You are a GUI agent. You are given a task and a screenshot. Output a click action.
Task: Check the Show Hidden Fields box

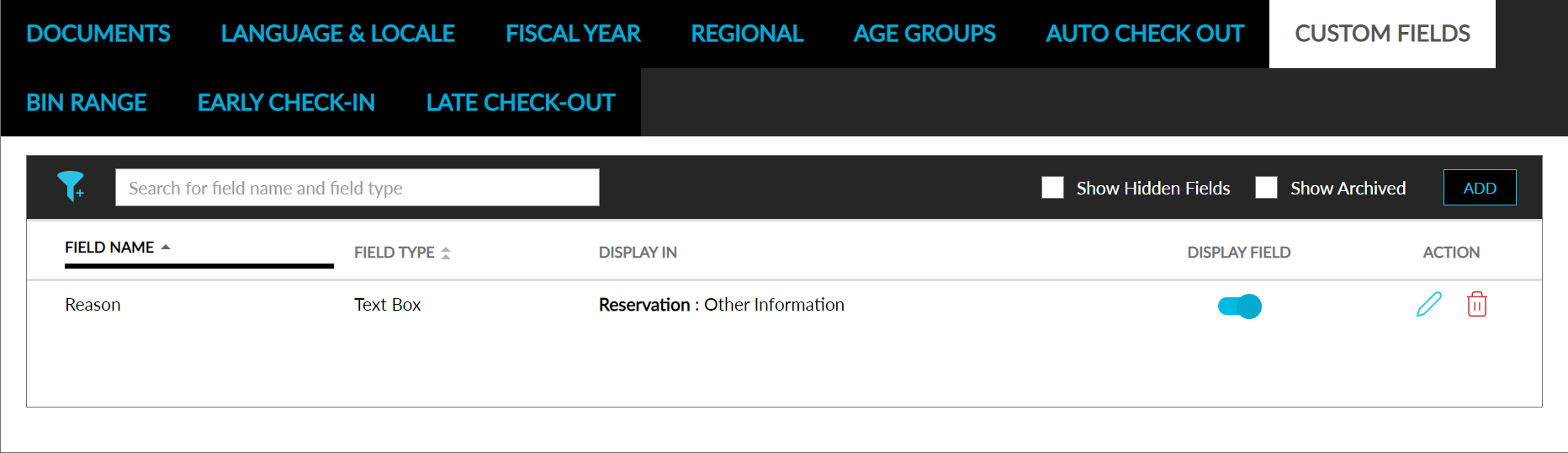pyautogui.click(x=1052, y=188)
